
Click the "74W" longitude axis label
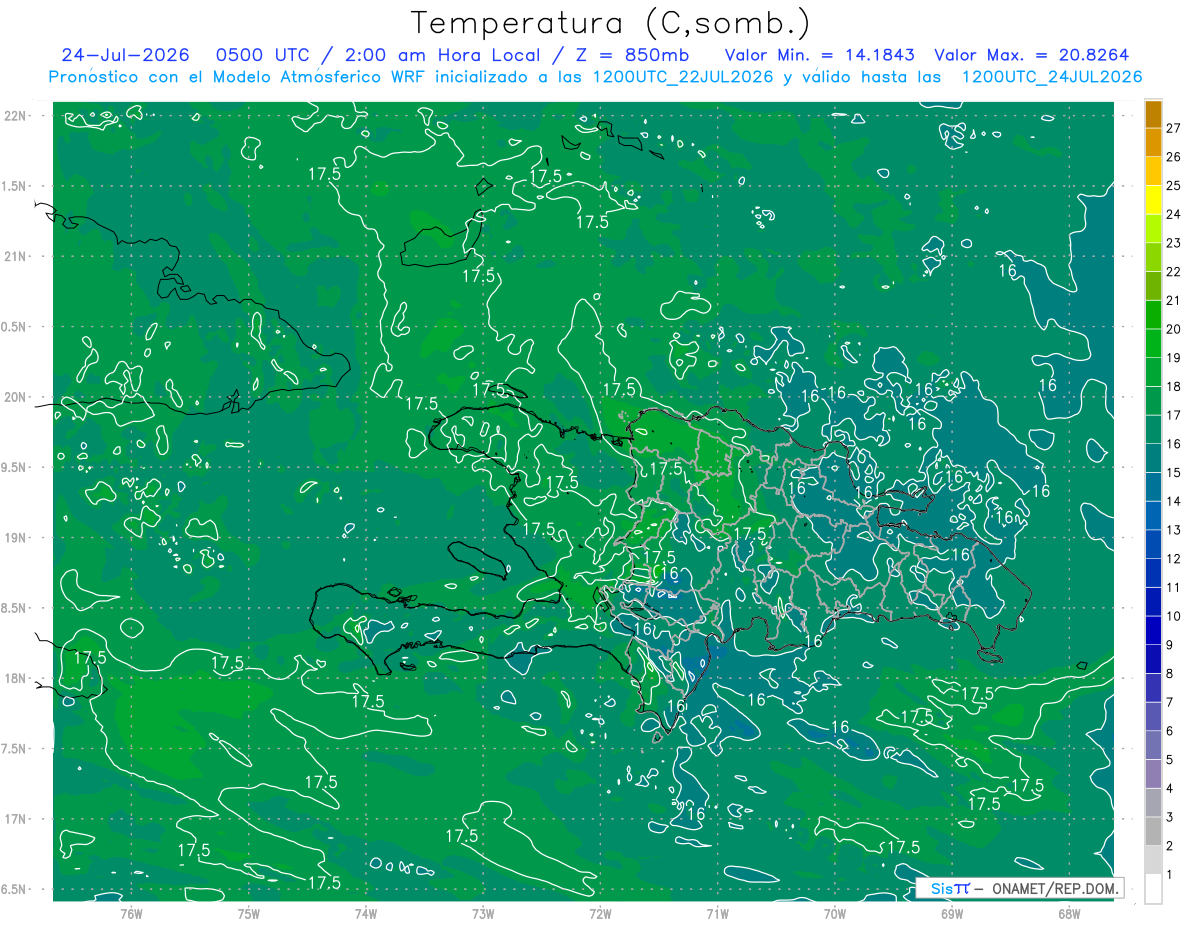click(x=365, y=913)
